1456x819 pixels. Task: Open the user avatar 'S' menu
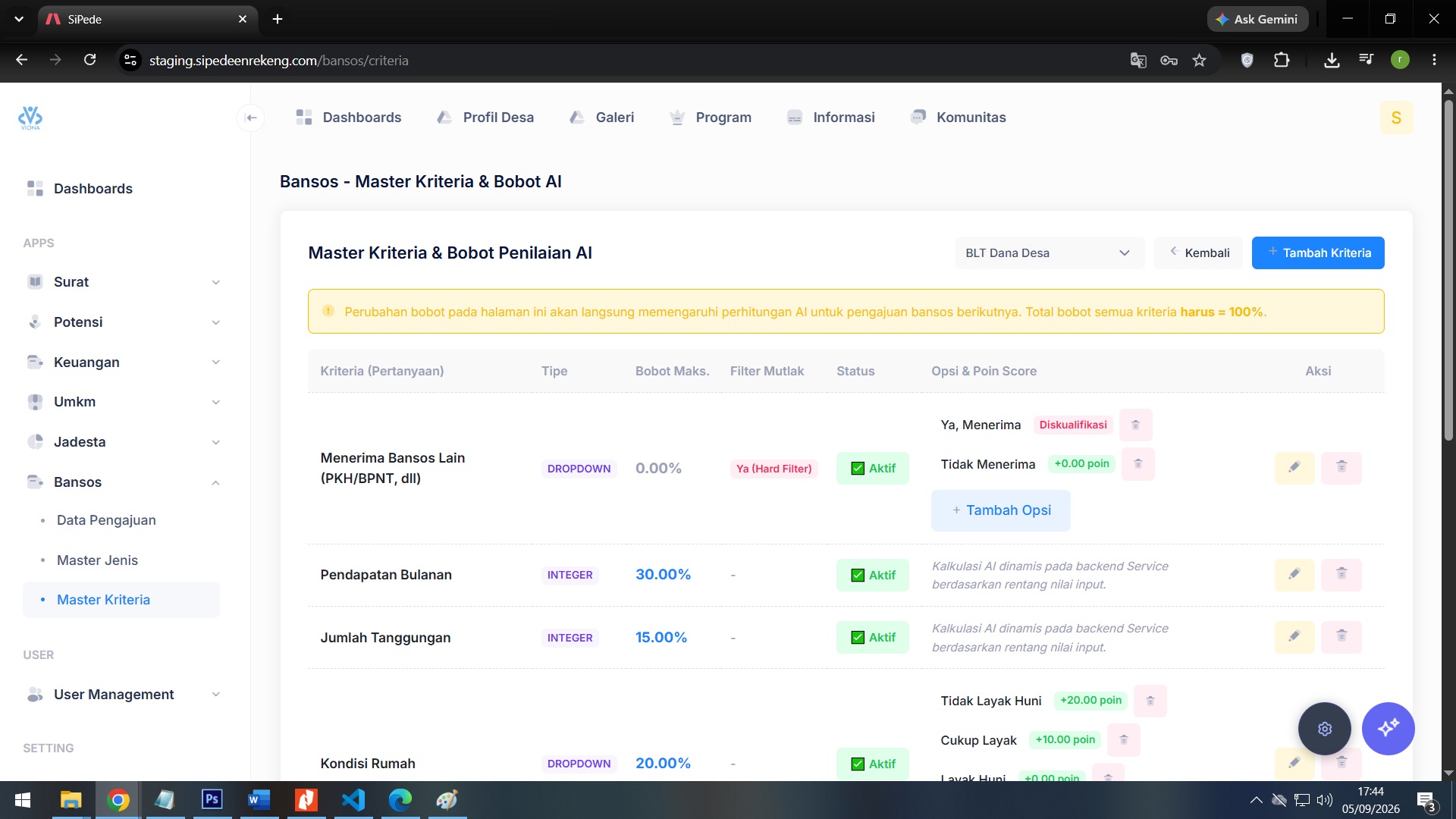coord(1396,118)
